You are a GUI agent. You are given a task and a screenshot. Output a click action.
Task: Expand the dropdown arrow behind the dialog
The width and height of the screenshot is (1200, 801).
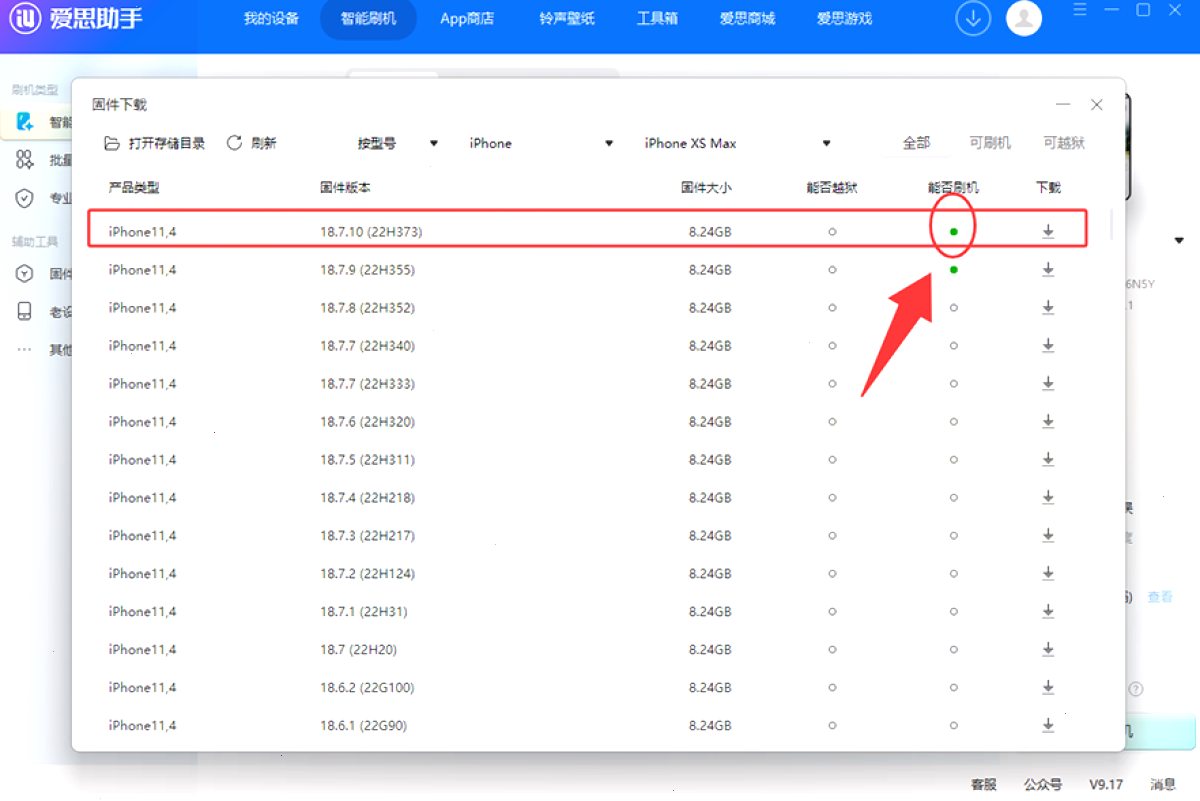pos(1179,241)
